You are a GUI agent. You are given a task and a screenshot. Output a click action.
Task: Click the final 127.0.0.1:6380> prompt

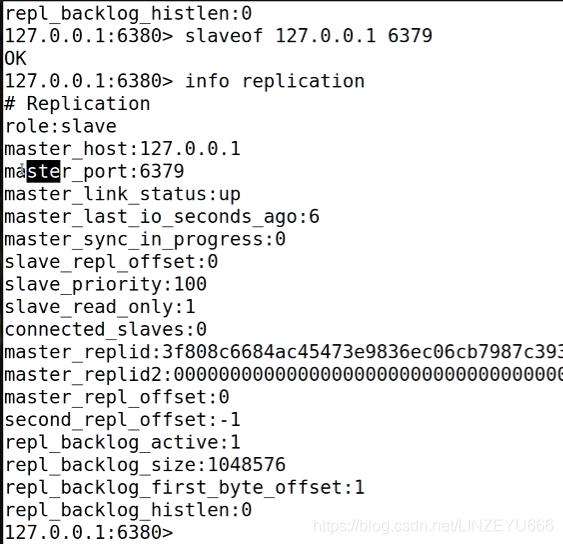[89, 533]
